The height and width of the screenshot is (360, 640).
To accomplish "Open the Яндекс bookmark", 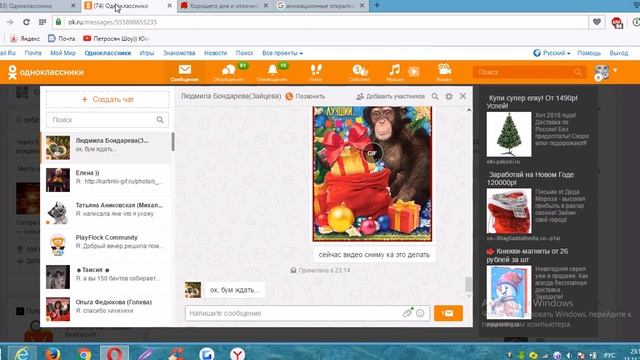I will 25,39.
